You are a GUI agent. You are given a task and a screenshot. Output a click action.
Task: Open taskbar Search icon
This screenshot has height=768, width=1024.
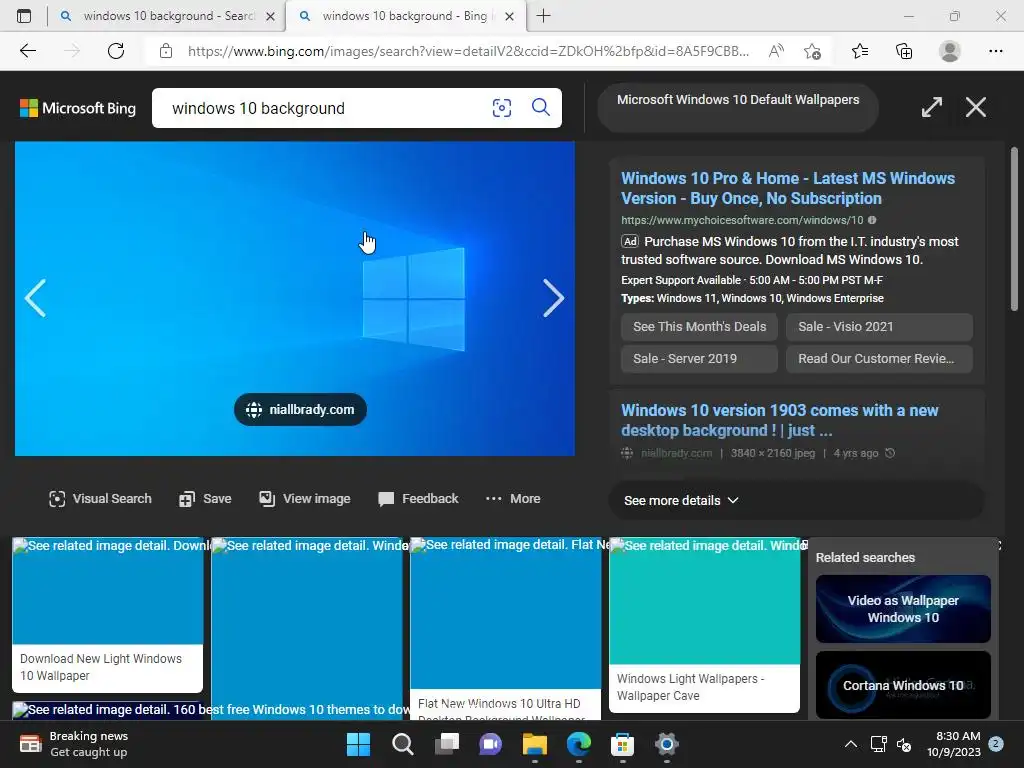[x=403, y=744]
